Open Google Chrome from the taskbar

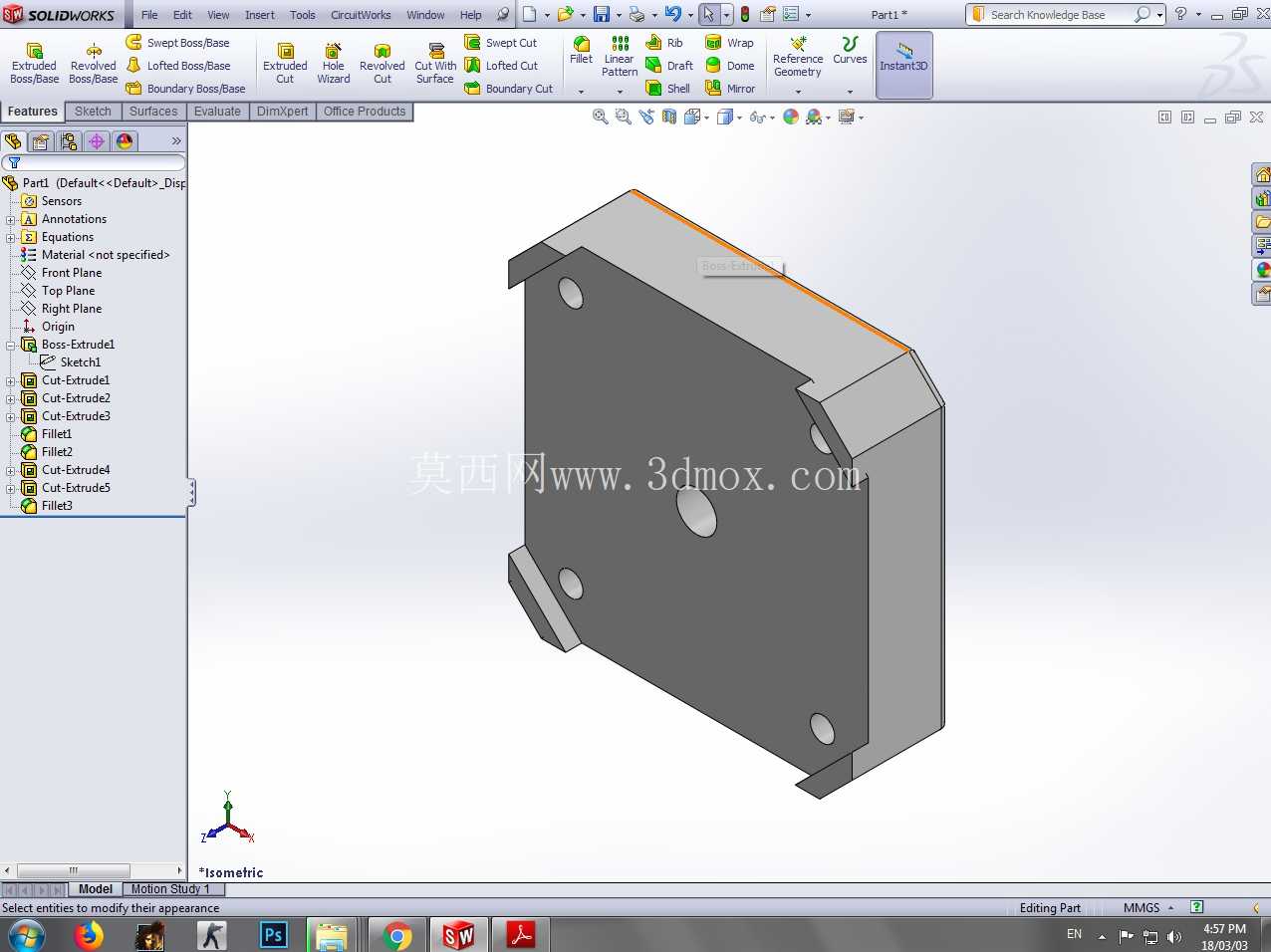click(396, 935)
